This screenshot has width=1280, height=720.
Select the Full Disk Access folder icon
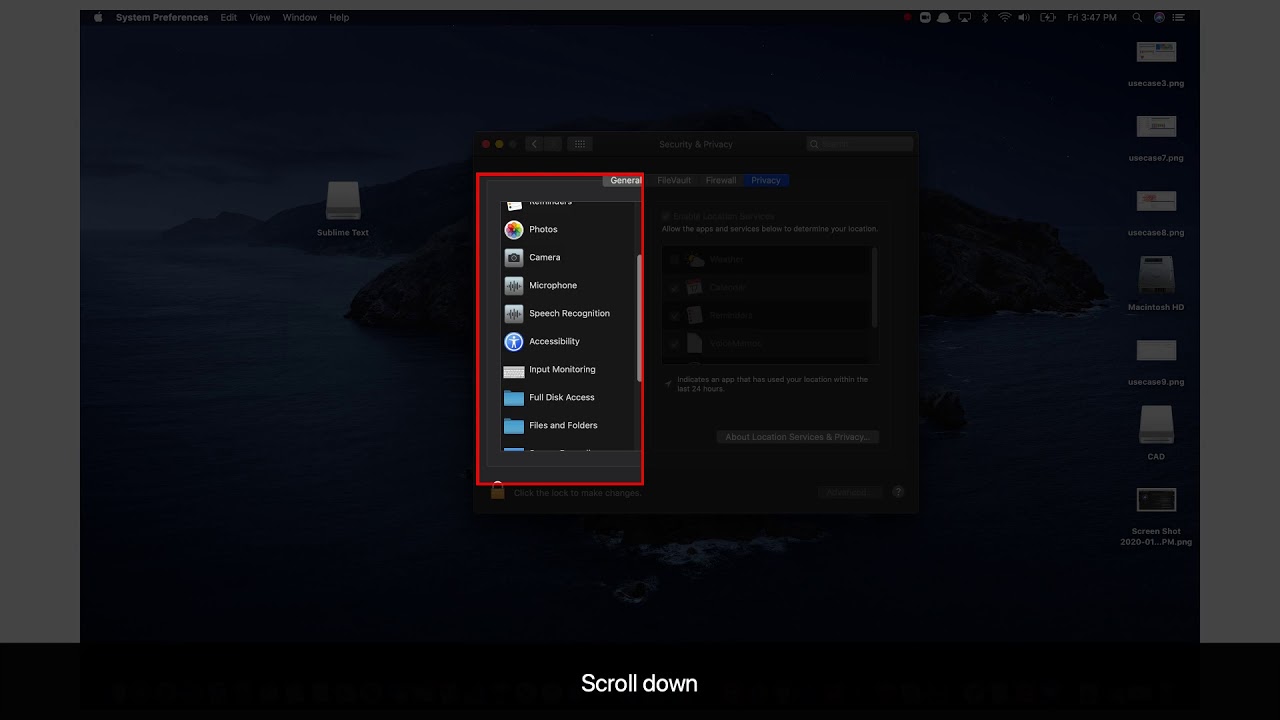pyautogui.click(x=514, y=398)
